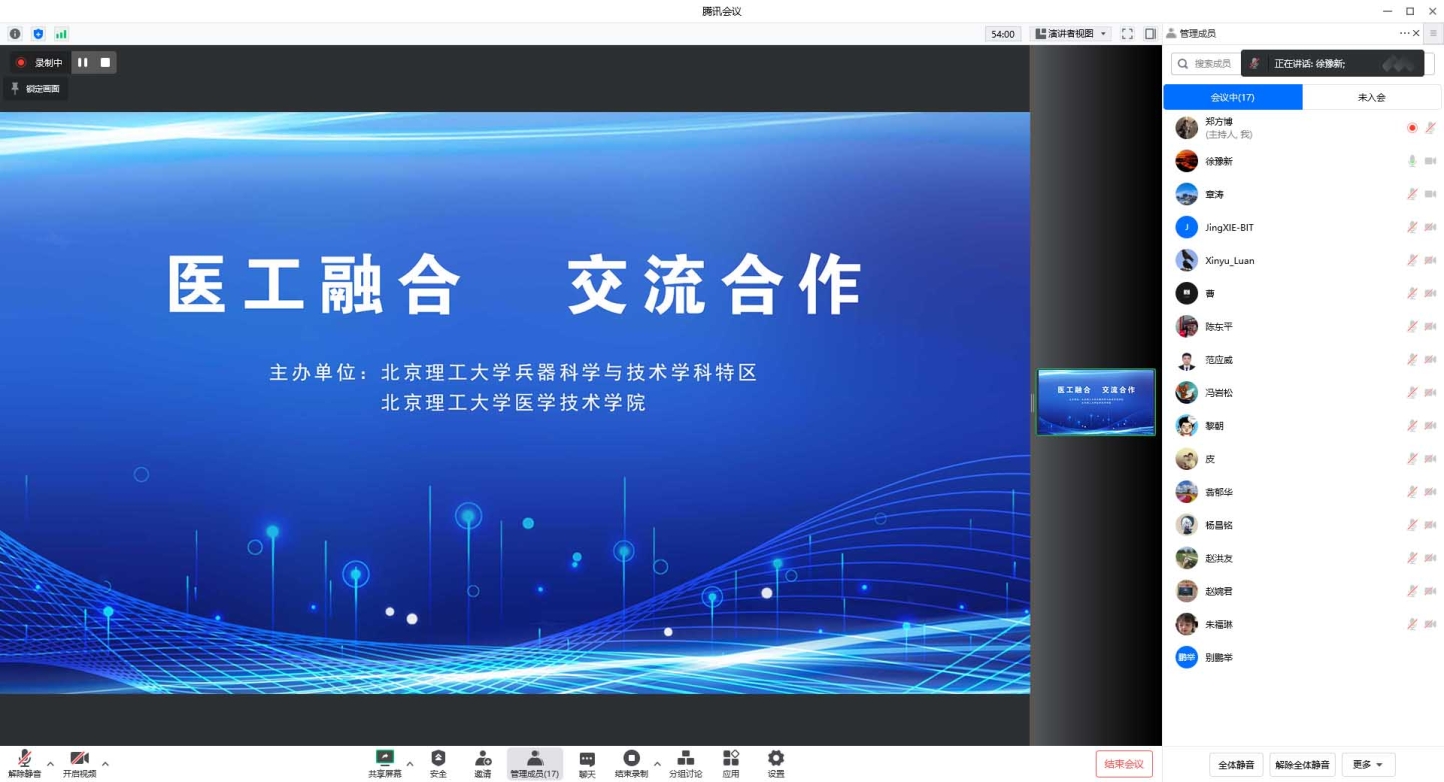Viewport: 1444px width, 782px height.
Task: Open the 应用 apps icon
Action: [x=731, y=764]
